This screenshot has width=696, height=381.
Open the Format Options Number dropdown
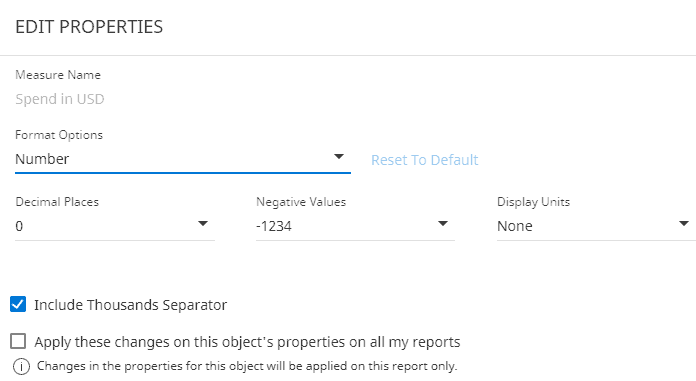point(183,159)
